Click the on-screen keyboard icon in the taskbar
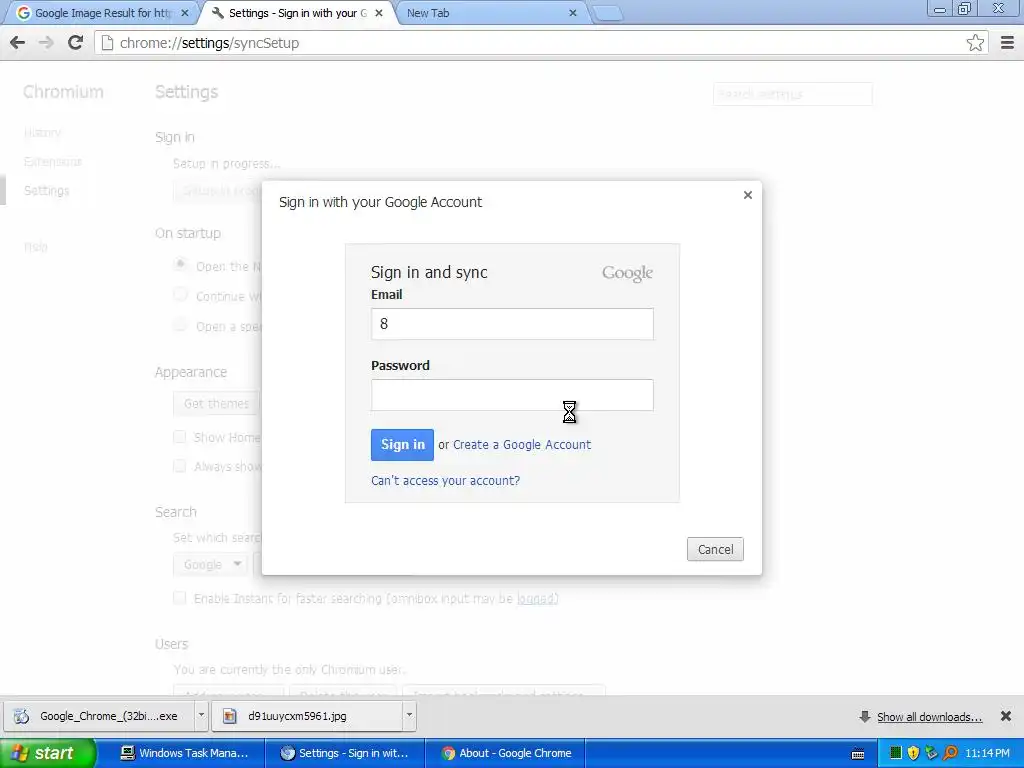The height and width of the screenshot is (768, 1024). (x=858, y=754)
